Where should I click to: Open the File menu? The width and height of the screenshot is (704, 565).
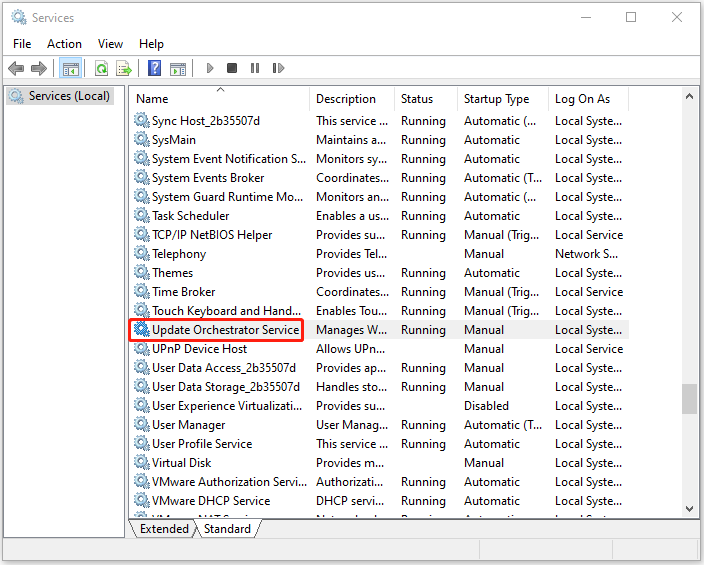click(x=22, y=44)
